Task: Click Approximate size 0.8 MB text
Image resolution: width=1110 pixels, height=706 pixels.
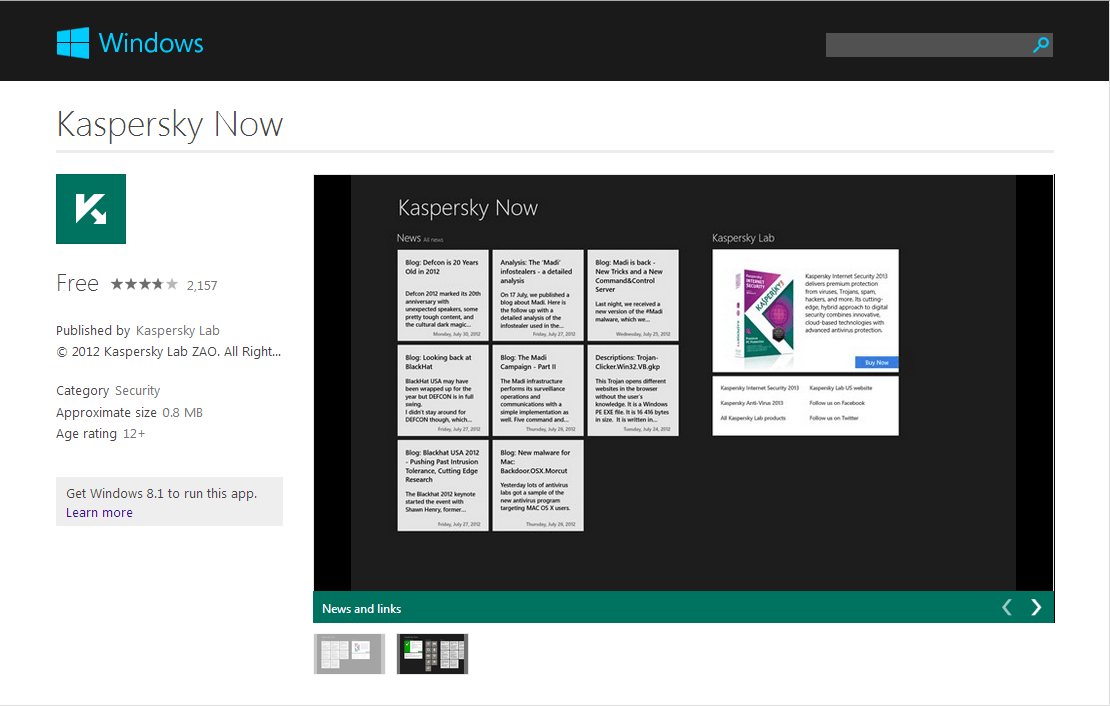Action: pyautogui.click(x=130, y=413)
